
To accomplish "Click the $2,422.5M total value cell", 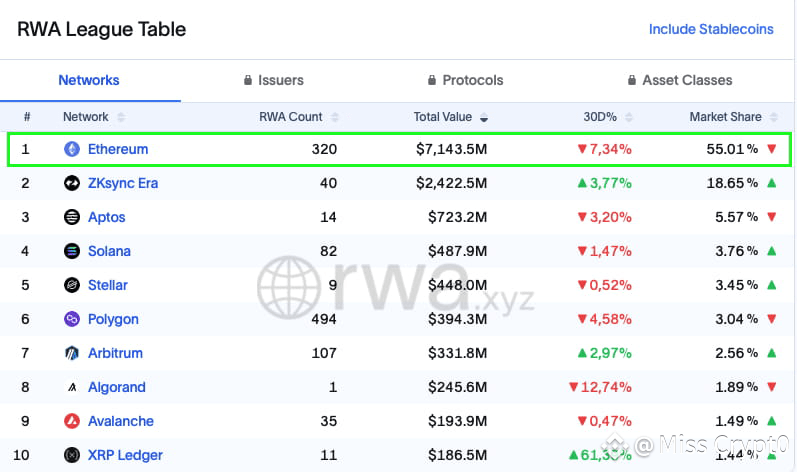I will pos(451,183).
